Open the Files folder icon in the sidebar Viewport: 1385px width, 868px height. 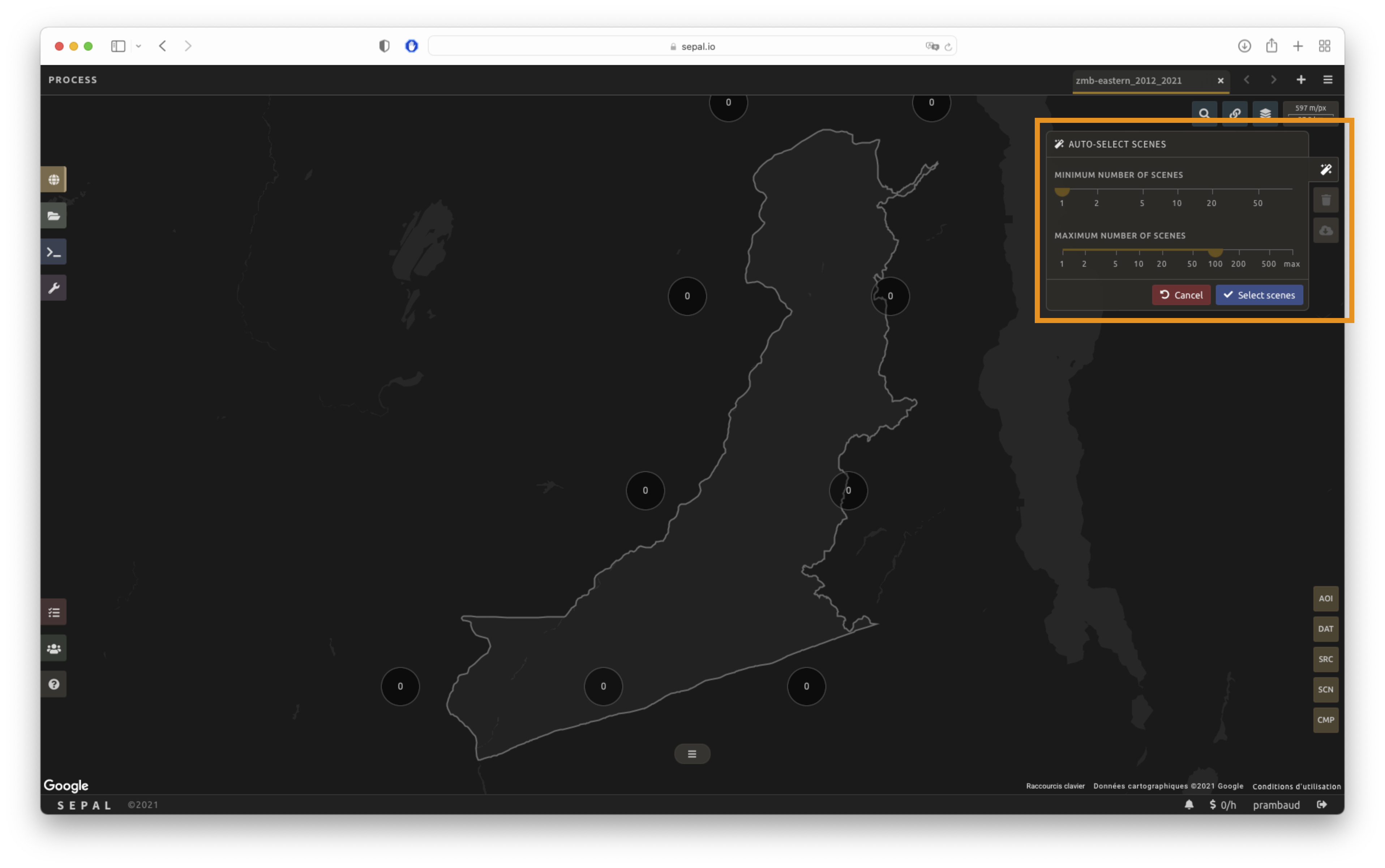click(x=53, y=216)
